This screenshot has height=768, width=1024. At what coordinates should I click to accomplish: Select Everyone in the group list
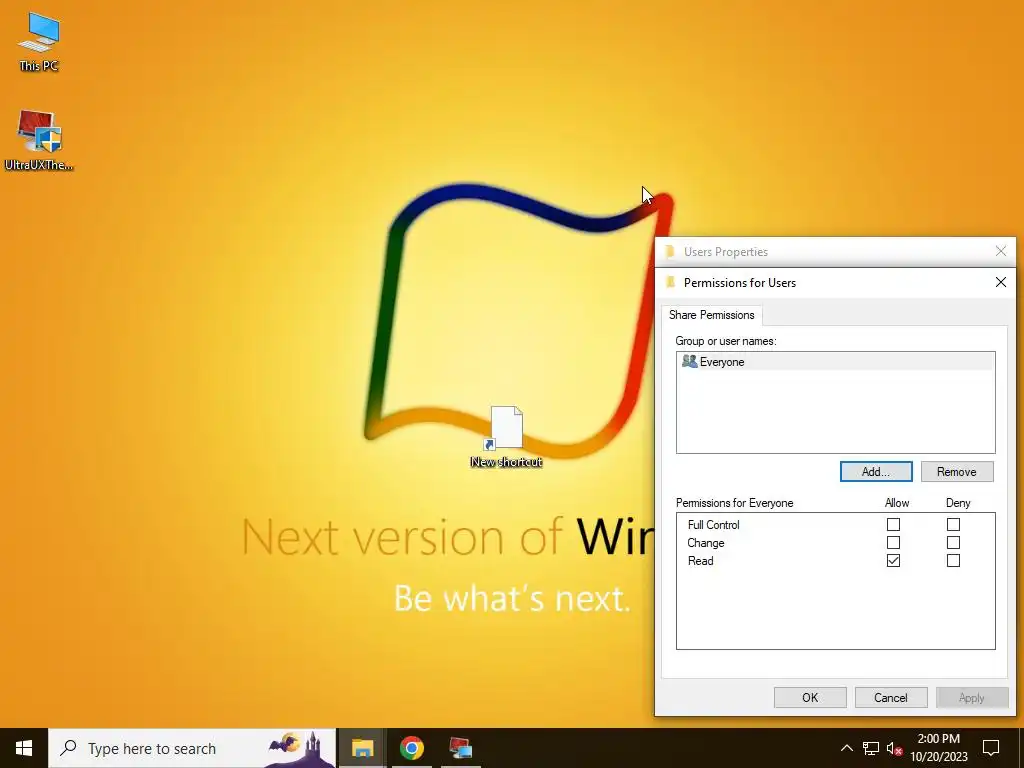tap(835, 362)
